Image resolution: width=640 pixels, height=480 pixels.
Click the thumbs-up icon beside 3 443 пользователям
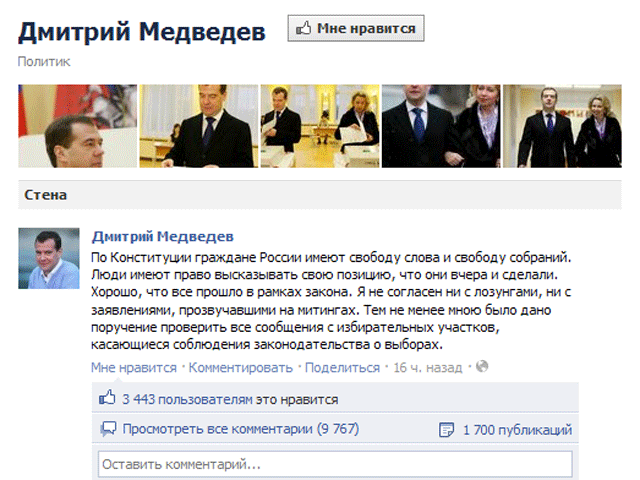point(107,397)
